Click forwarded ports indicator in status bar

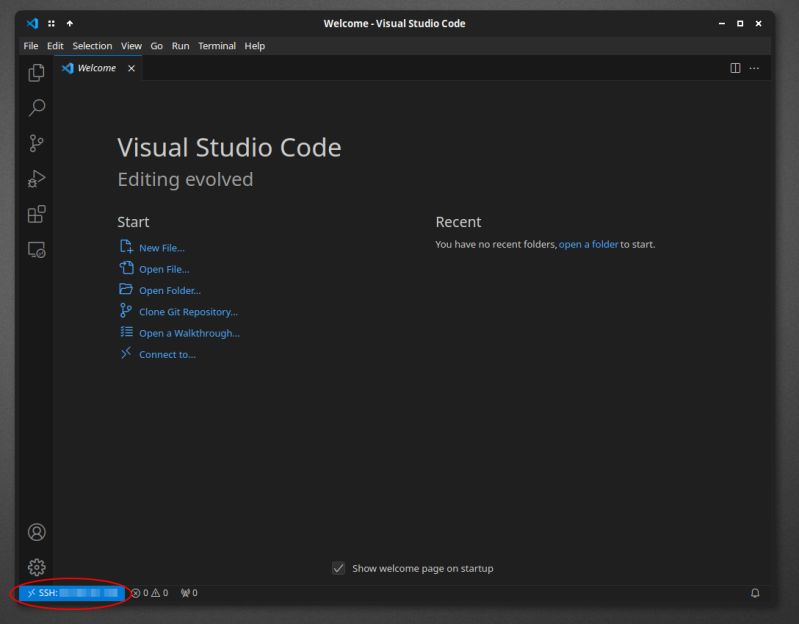[x=189, y=593]
